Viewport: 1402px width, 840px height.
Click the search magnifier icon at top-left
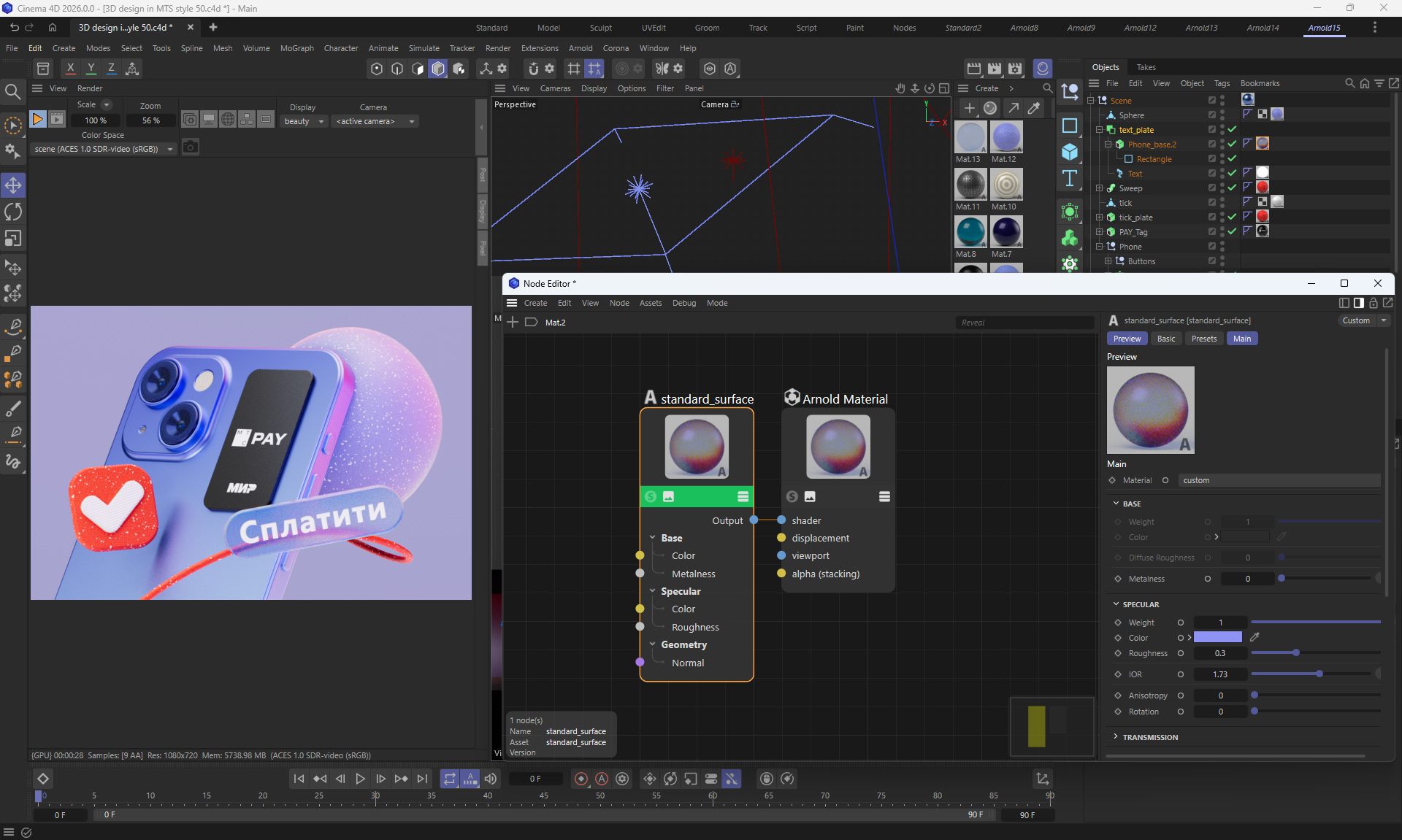pos(12,92)
